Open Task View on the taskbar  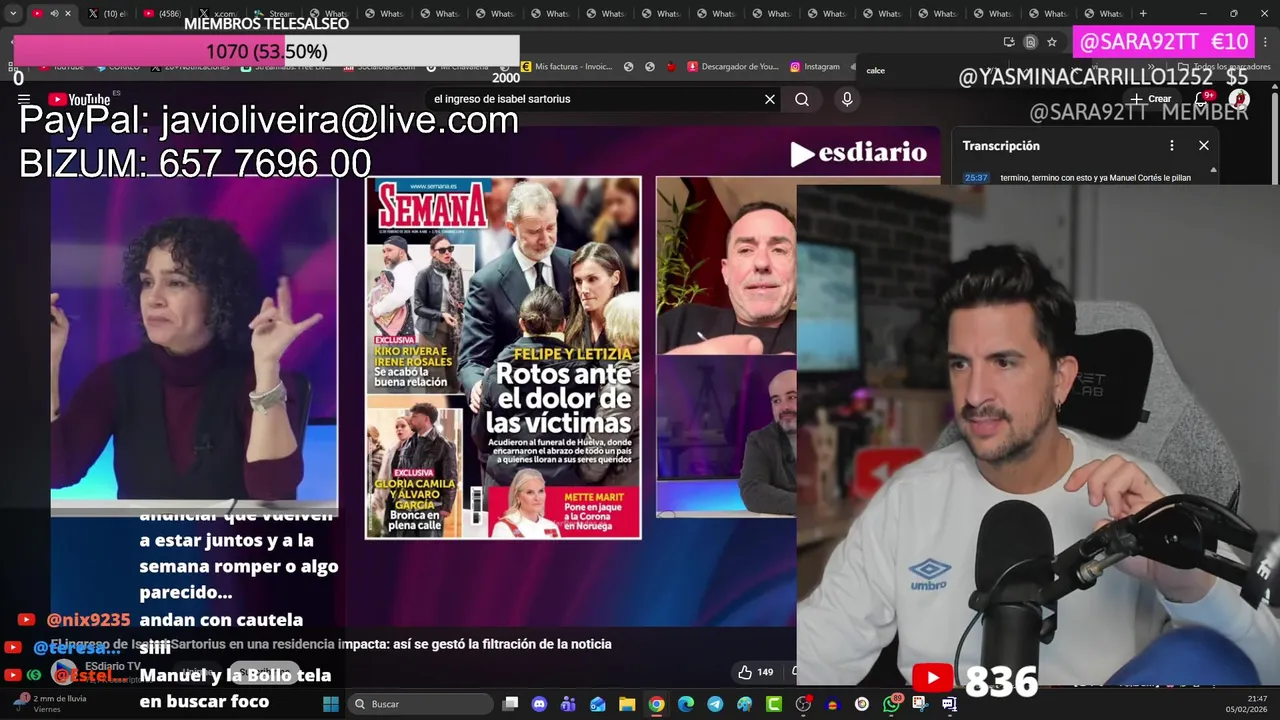[x=510, y=704]
